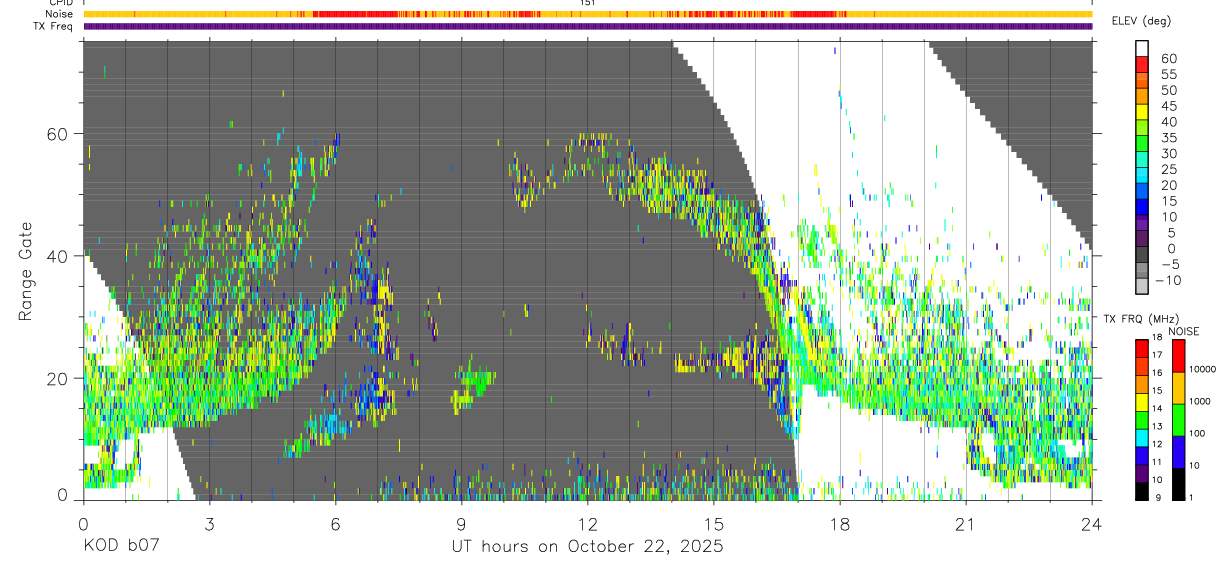Click the '17' value in the TX FRQ legend
Viewport: 1228px width, 567px height.
click(x=1157, y=355)
